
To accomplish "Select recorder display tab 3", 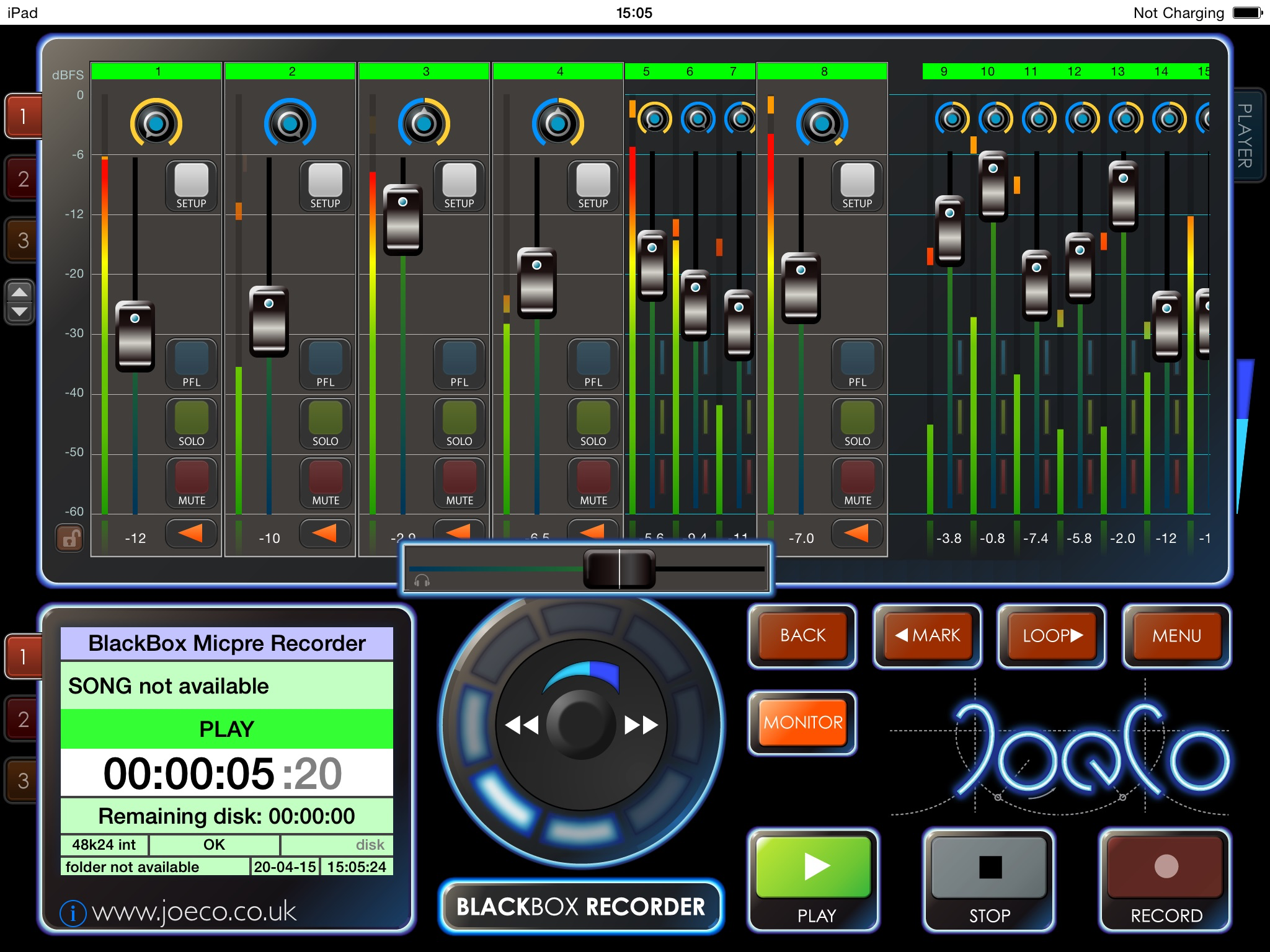I will coord(23,780).
